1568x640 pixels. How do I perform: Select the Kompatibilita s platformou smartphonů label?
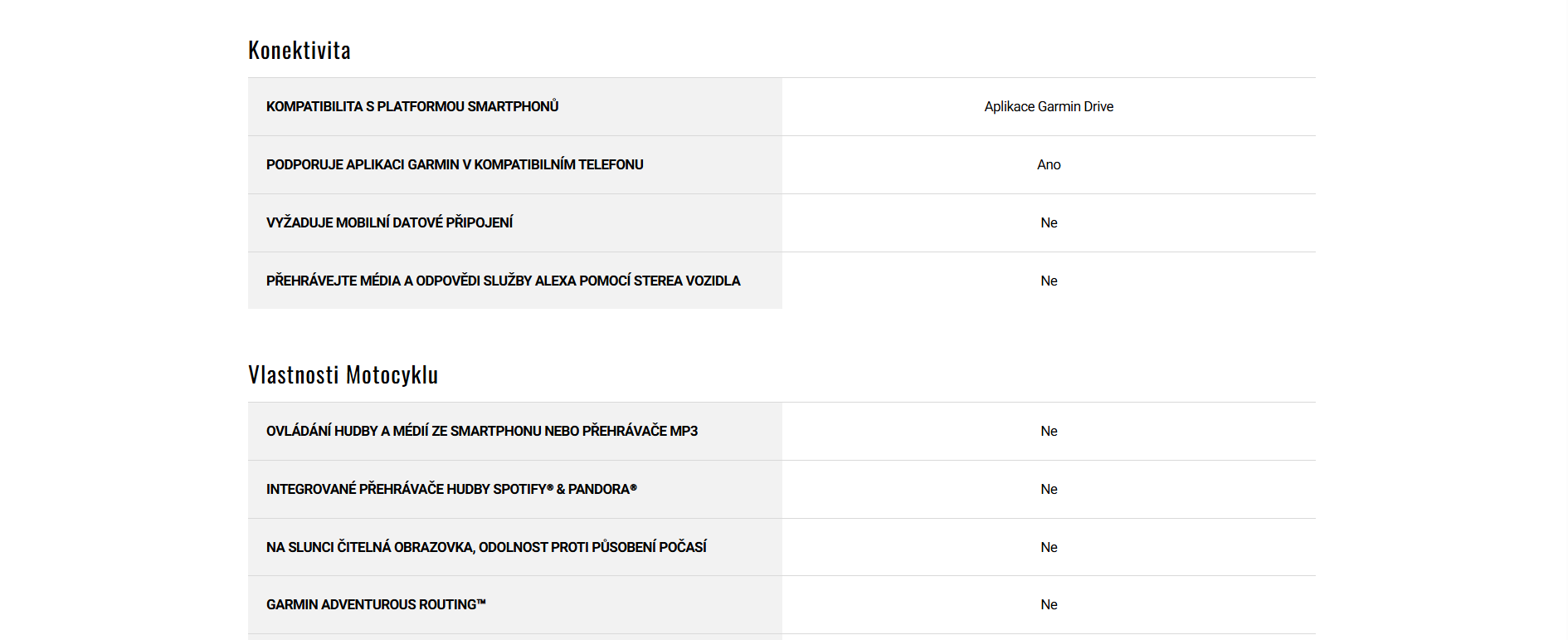[x=412, y=106]
